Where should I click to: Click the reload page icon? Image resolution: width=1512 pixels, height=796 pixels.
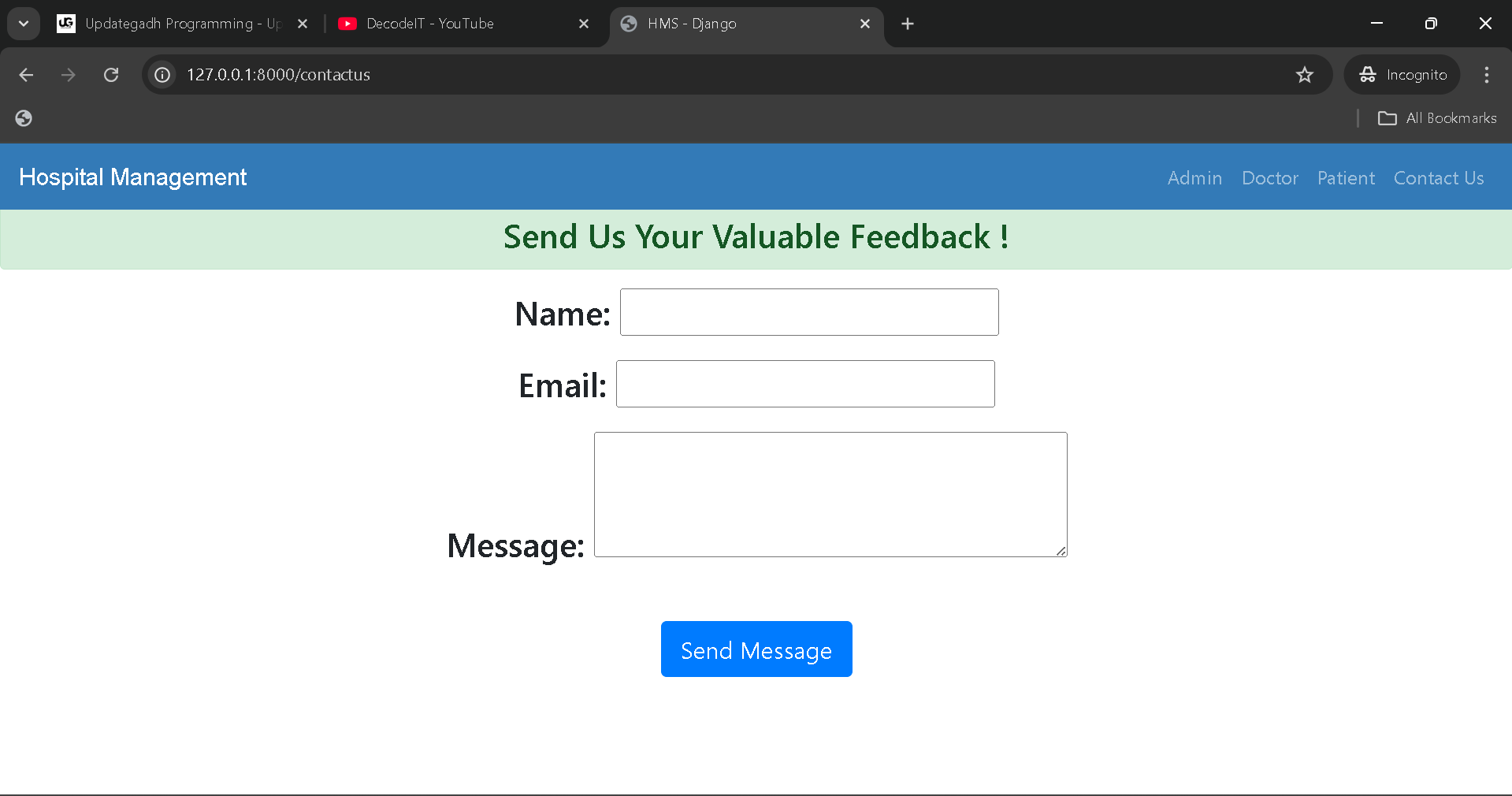pos(111,75)
